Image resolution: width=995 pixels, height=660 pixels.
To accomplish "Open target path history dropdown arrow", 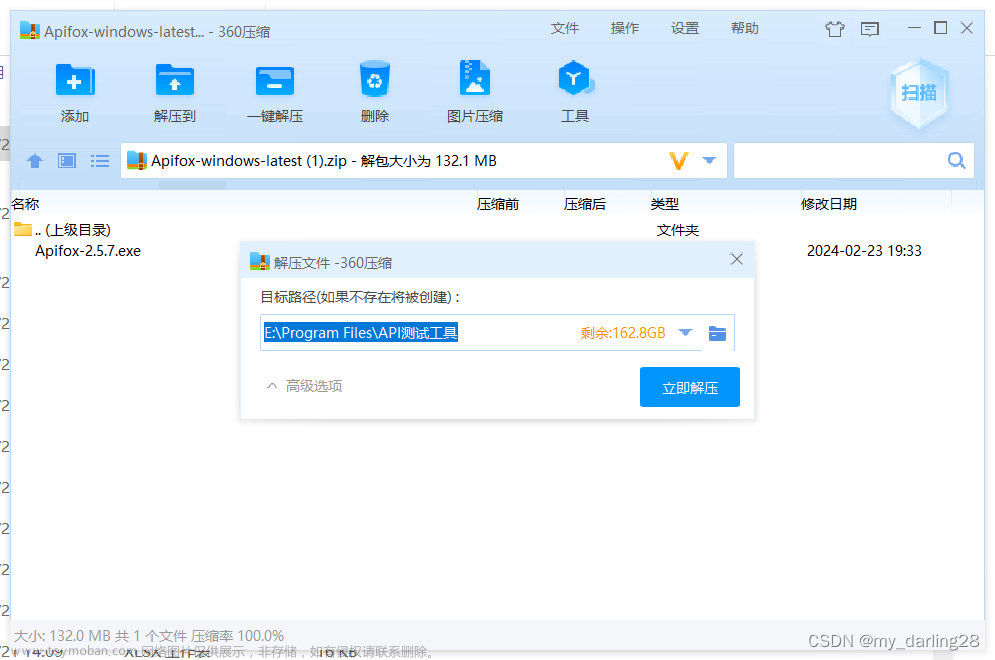I will [685, 333].
